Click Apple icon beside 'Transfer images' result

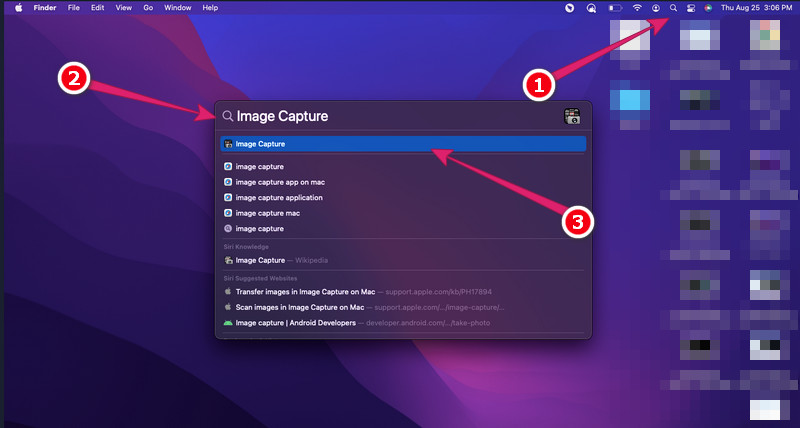click(x=228, y=292)
